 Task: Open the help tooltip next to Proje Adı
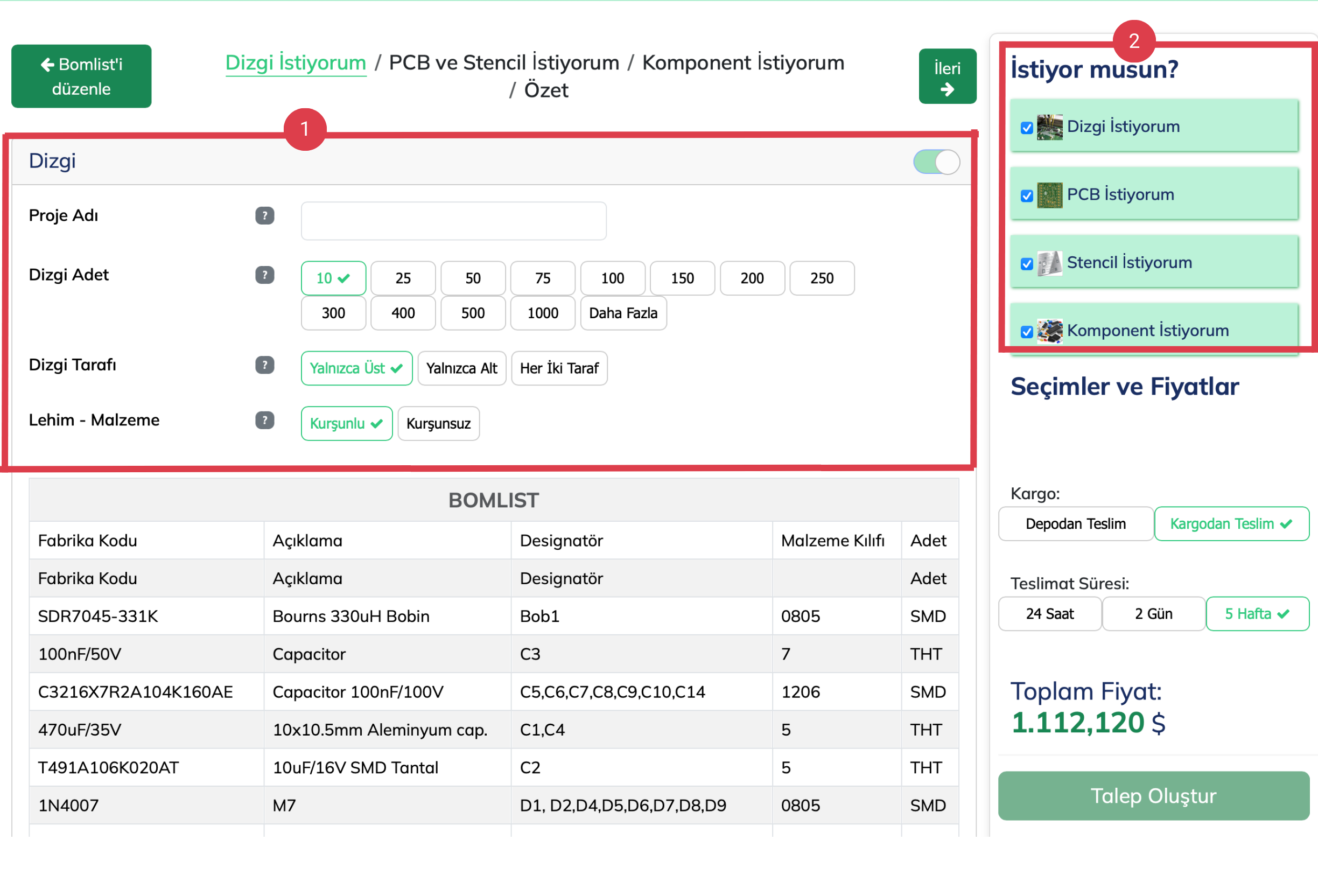coord(264,215)
